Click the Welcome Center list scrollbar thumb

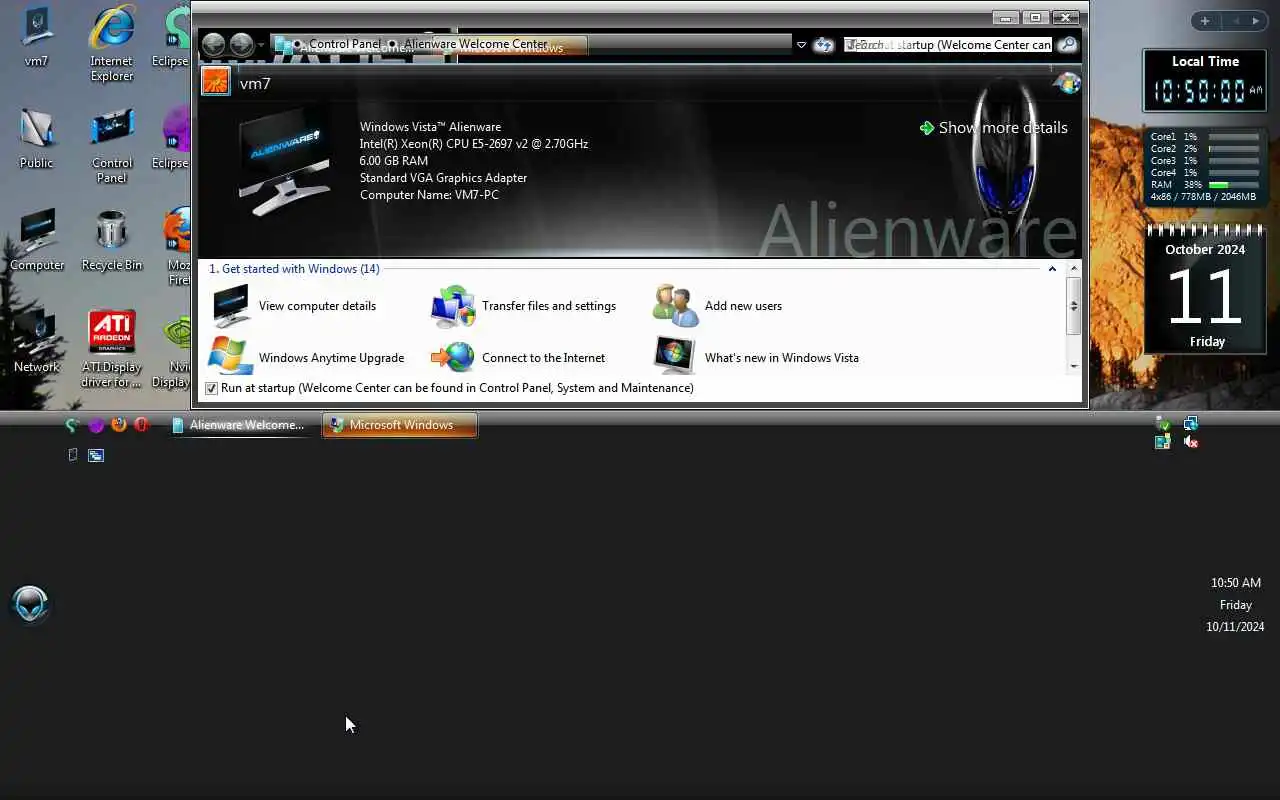click(1074, 306)
